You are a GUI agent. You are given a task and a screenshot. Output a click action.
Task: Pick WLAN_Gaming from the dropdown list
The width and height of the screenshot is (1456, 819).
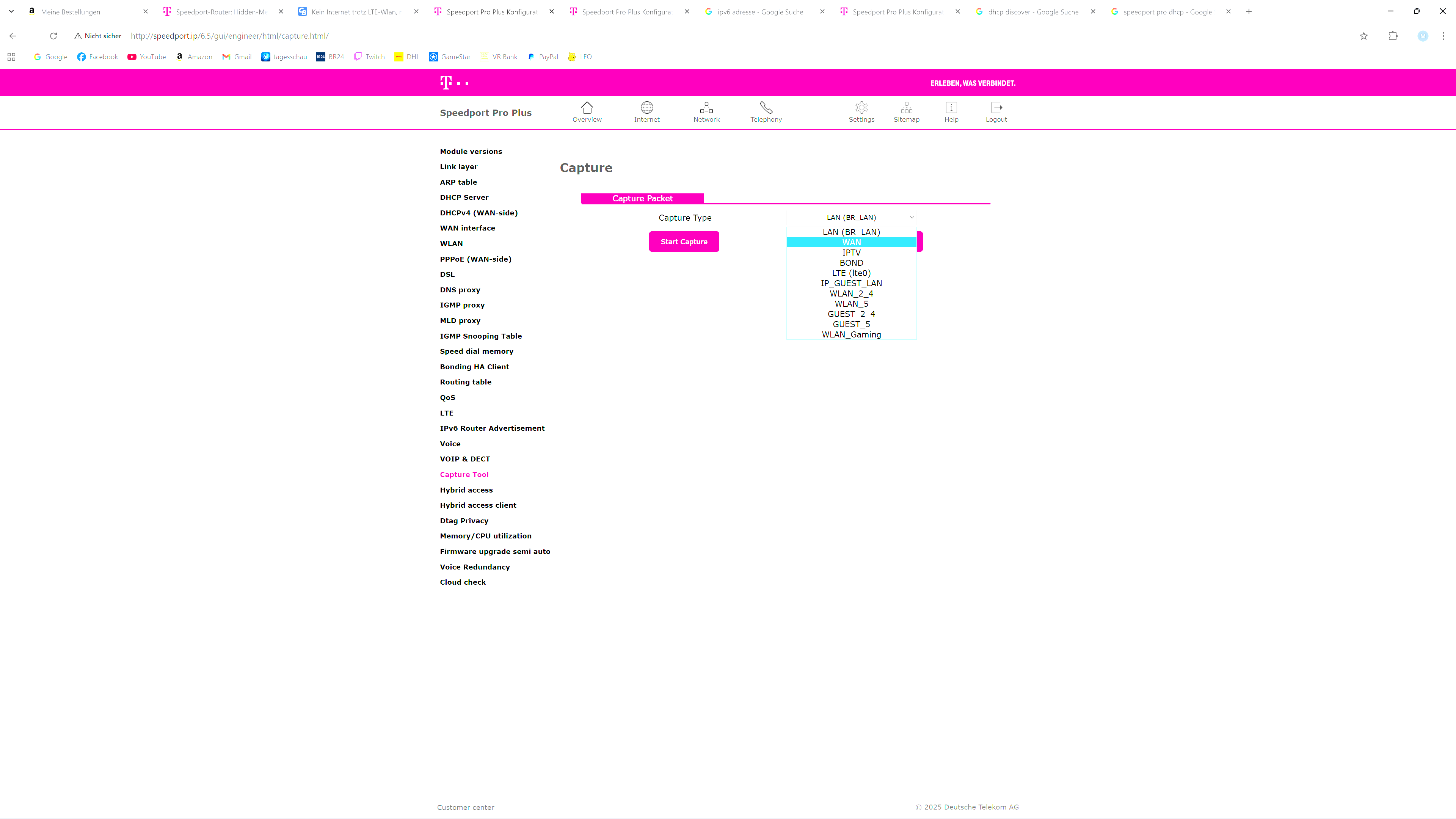850,334
